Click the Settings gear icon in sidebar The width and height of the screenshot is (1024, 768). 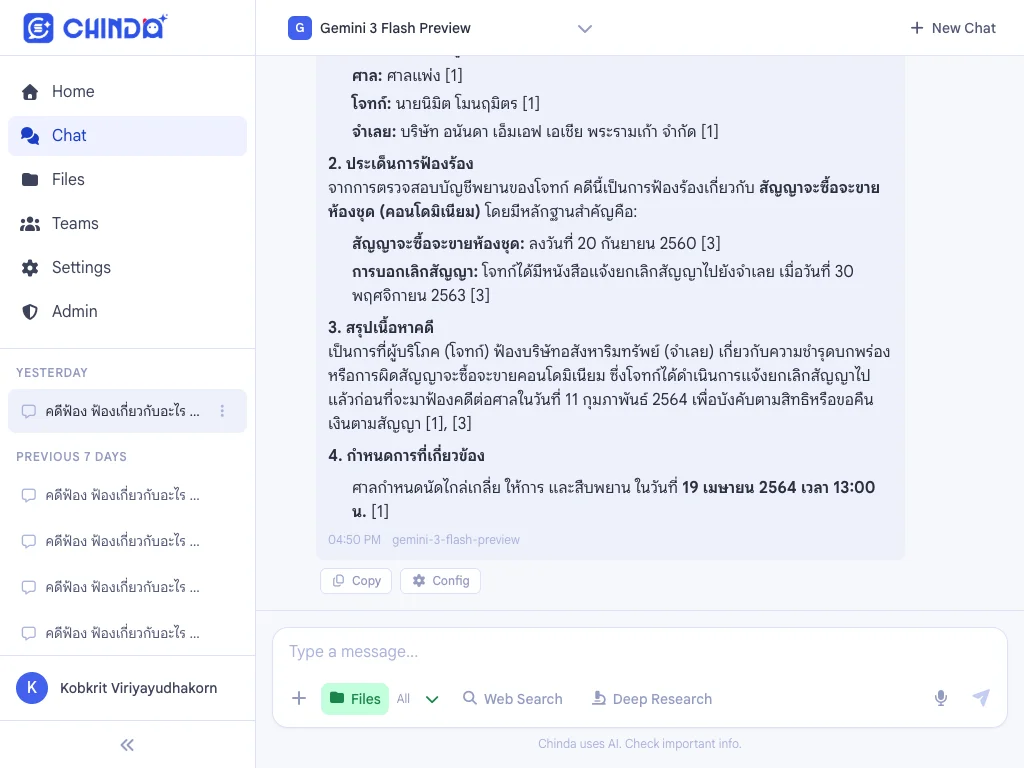[30, 268]
